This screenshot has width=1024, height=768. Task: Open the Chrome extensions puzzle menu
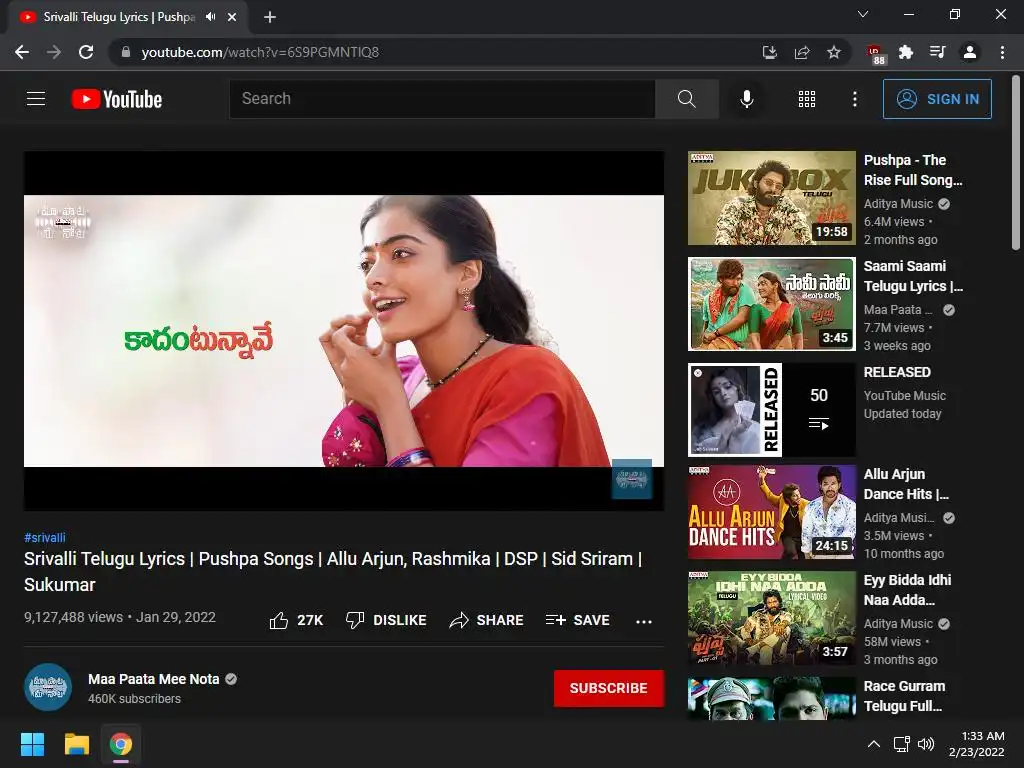coord(906,52)
